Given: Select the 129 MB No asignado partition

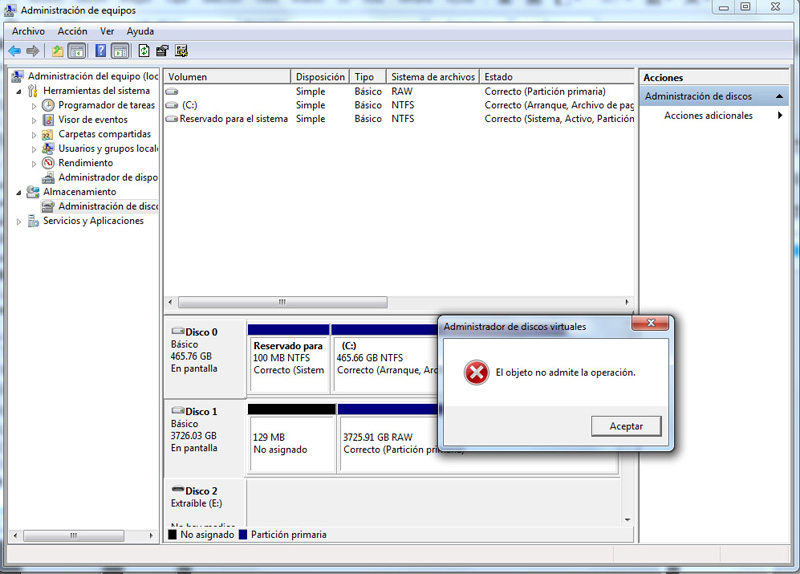Looking at the screenshot, I should coord(291,443).
